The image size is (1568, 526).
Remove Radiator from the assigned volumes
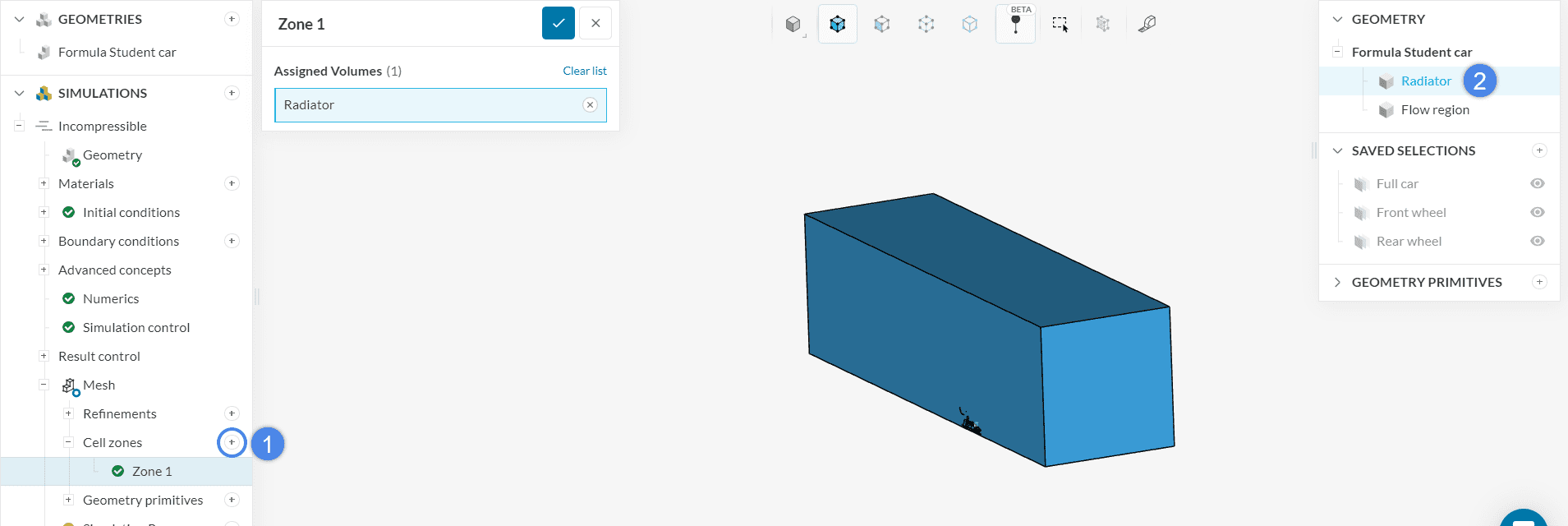(x=590, y=104)
